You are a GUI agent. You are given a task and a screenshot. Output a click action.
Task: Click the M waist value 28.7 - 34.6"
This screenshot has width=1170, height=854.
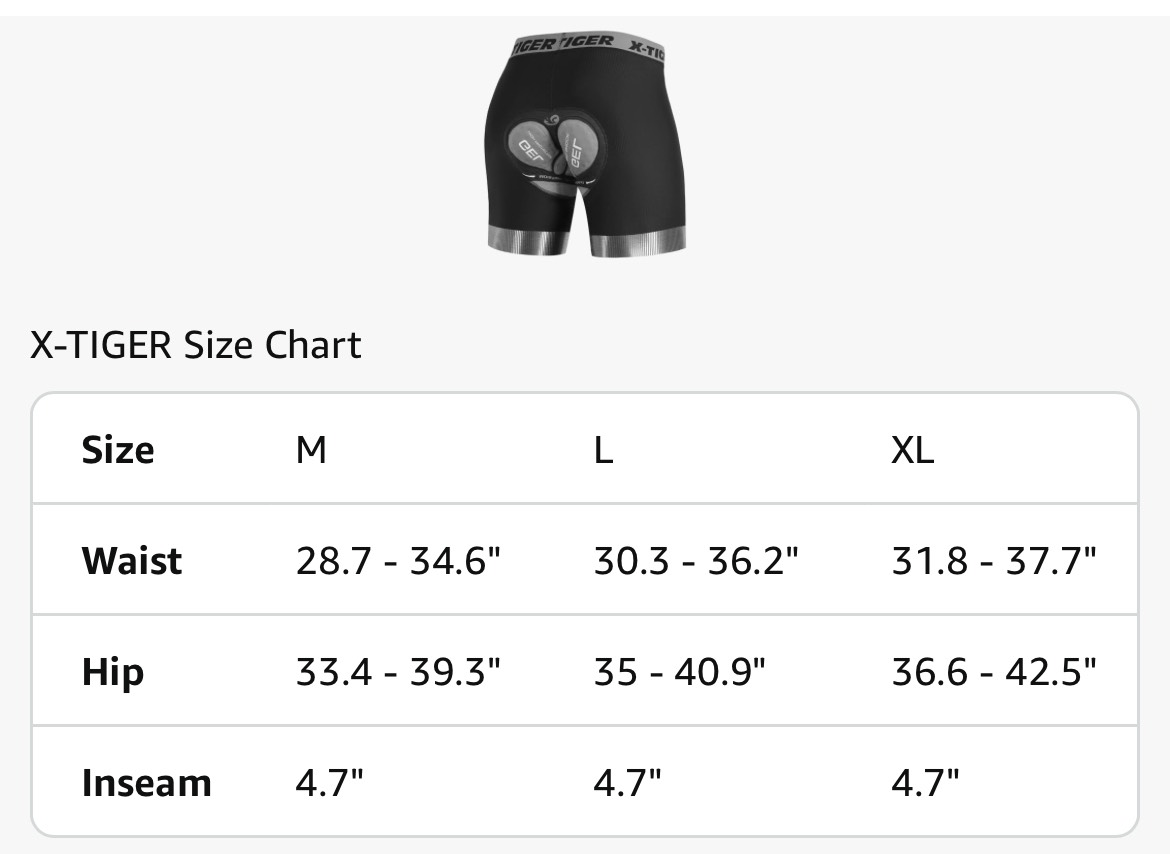pyautogui.click(x=398, y=560)
